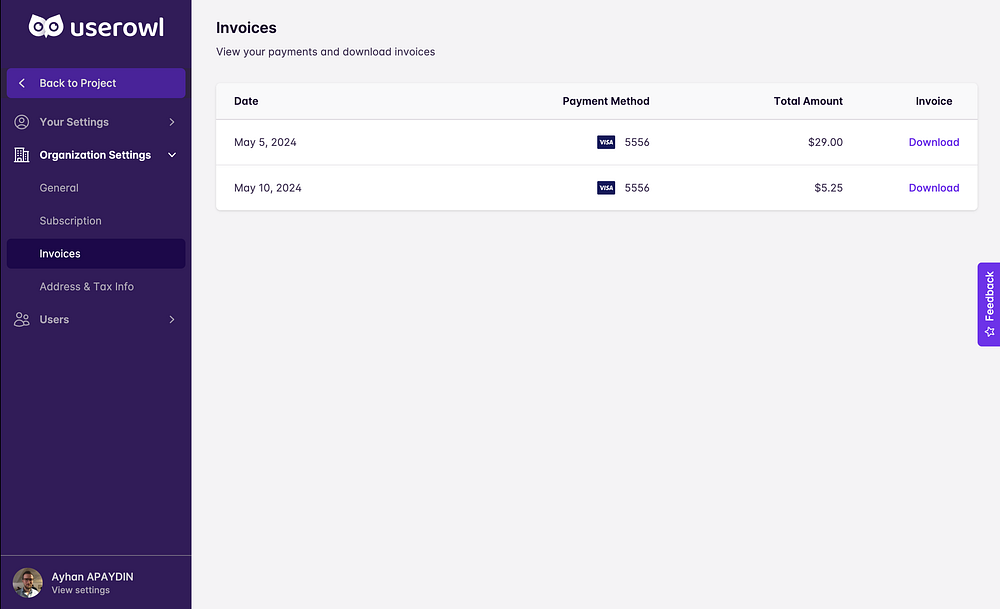Click Ayhan APAYDIN's profile avatar
Image resolution: width=1000 pixels, height=609 pixels.
coord(27,583)
